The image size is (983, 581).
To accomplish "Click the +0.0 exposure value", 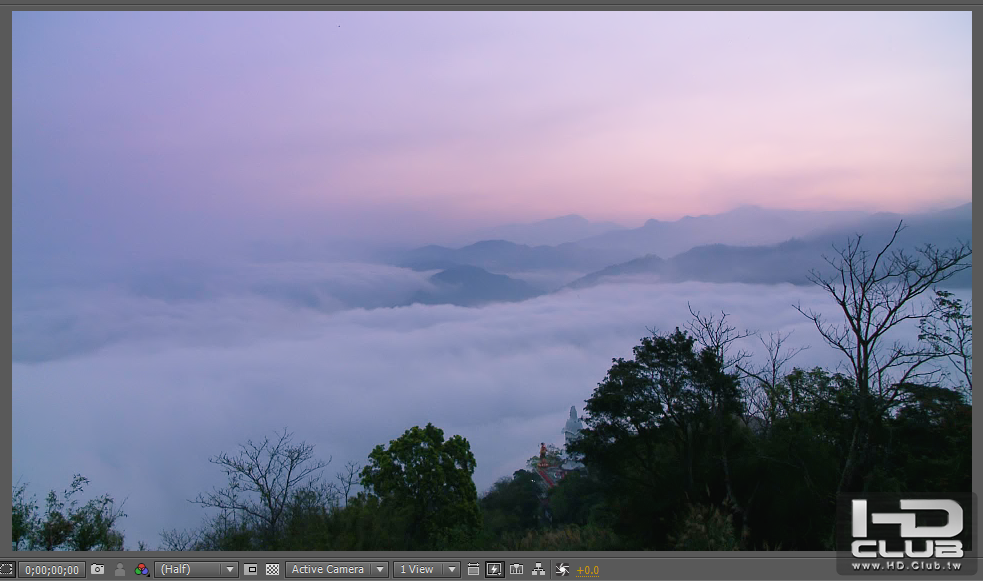I will tap(587, 570).
